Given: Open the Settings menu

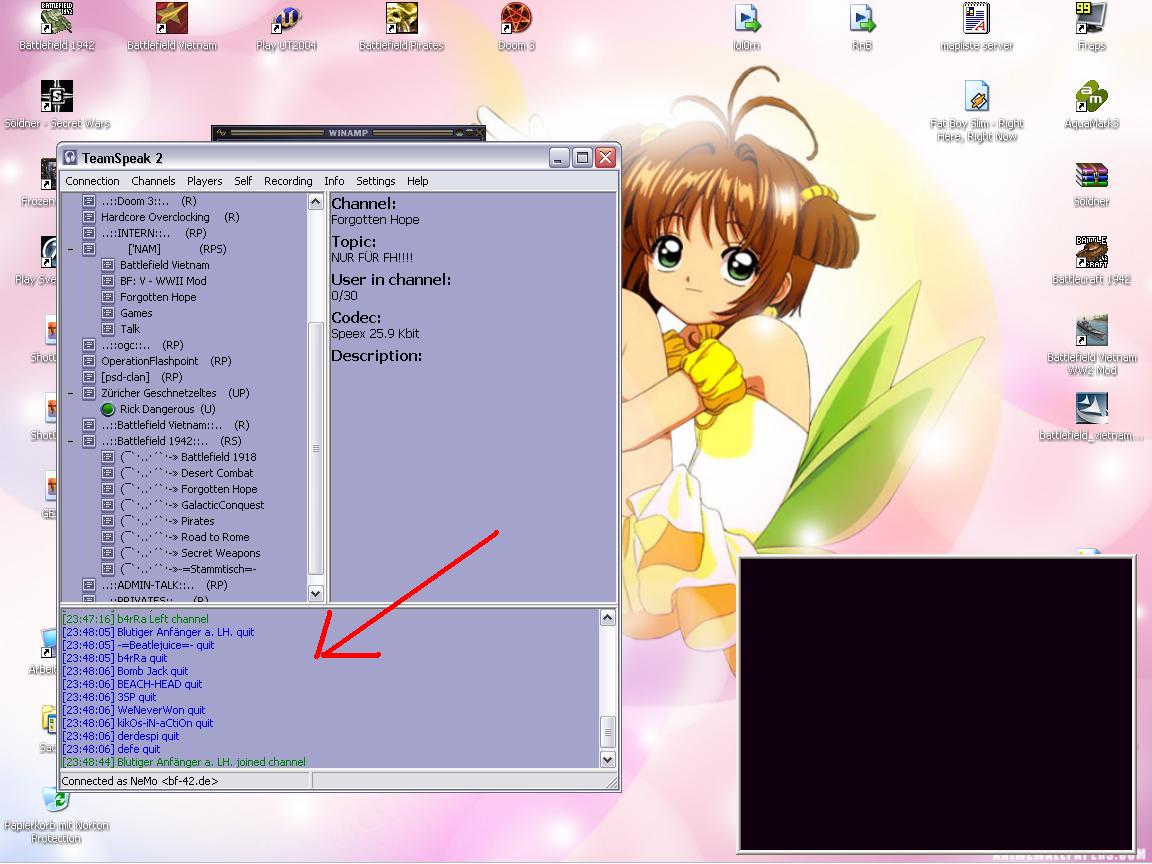Looking at the screenshot, I should (375, 181).
